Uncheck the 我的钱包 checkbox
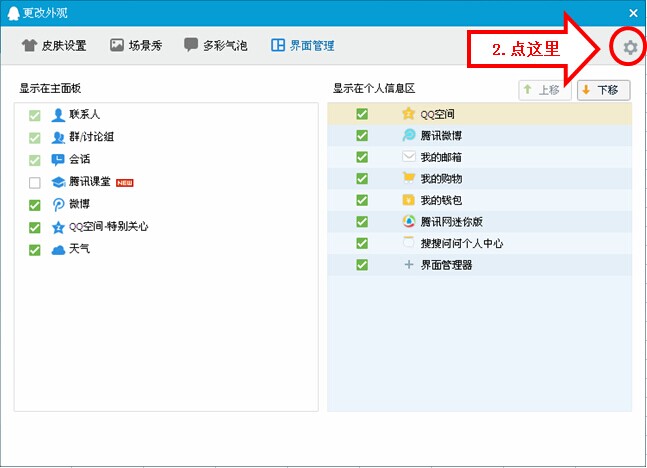Screen dimensions: 647x468 tap(362, 200)
